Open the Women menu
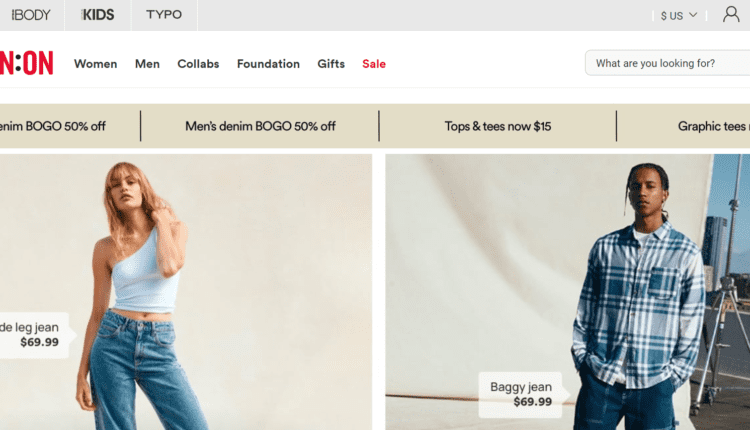The width and height of the screenshot is (750, 430). [x=95, y=64]
